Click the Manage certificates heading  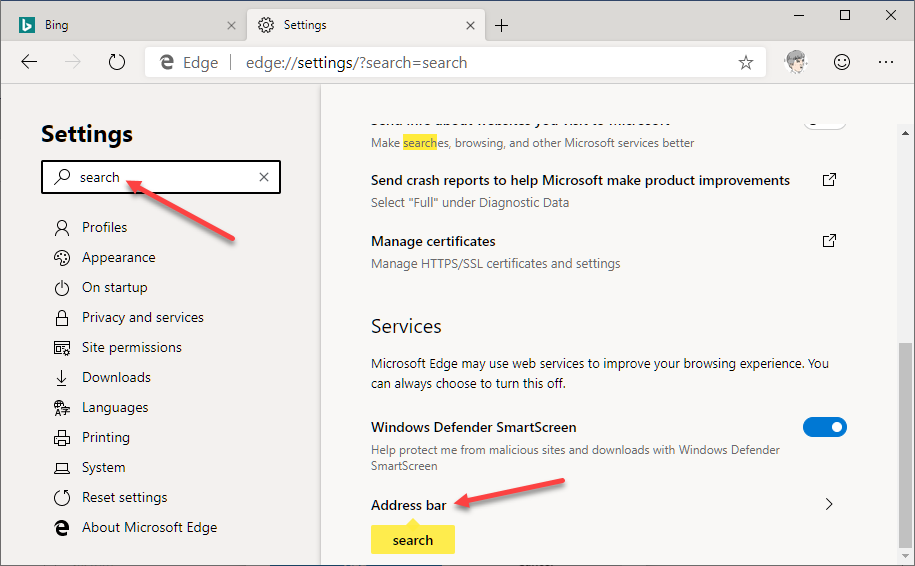(x=433, y=241)
